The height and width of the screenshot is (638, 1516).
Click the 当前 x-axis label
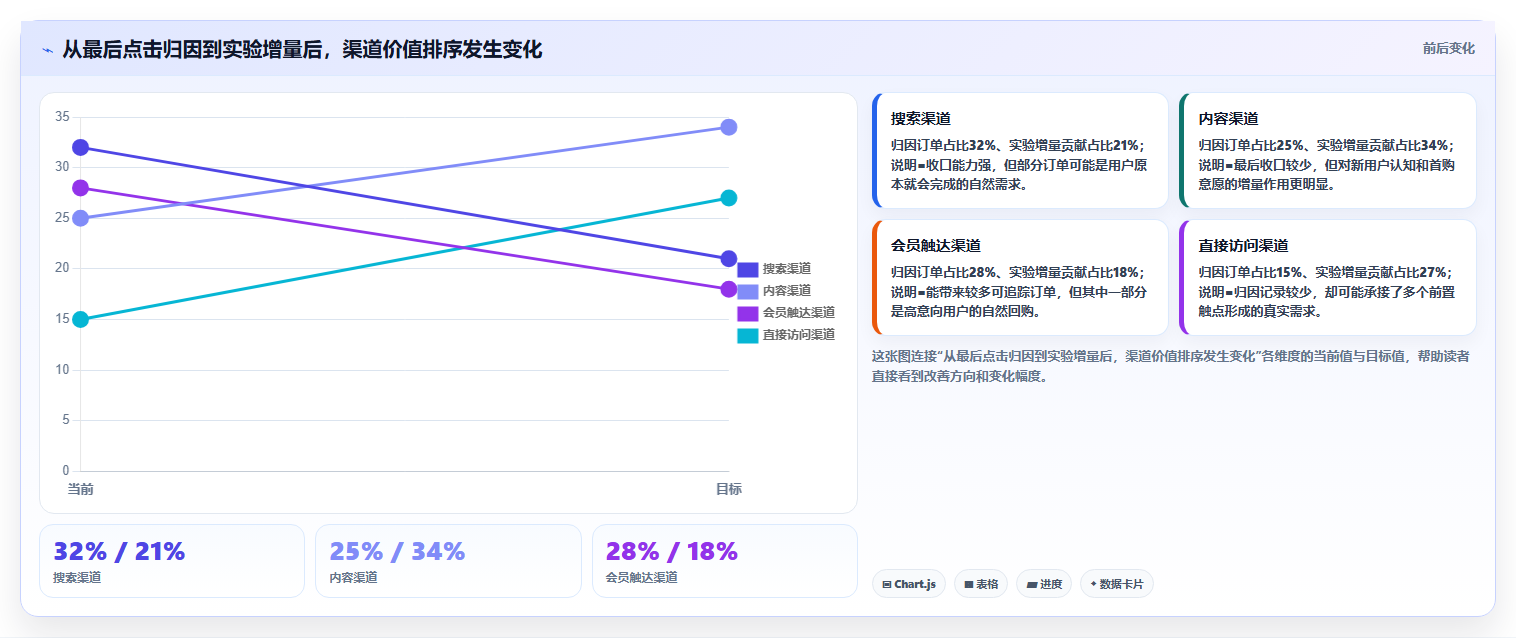coord(81,489)
